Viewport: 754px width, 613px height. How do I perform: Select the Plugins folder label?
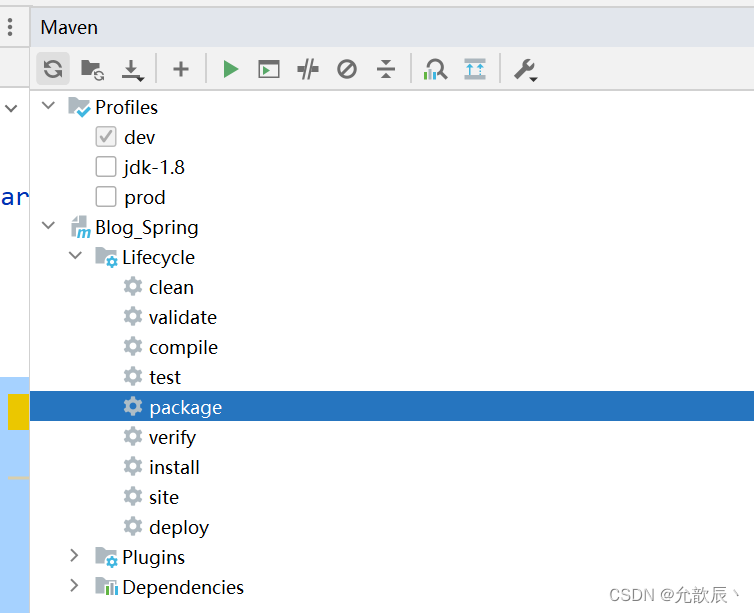click(x=153, y=558)
